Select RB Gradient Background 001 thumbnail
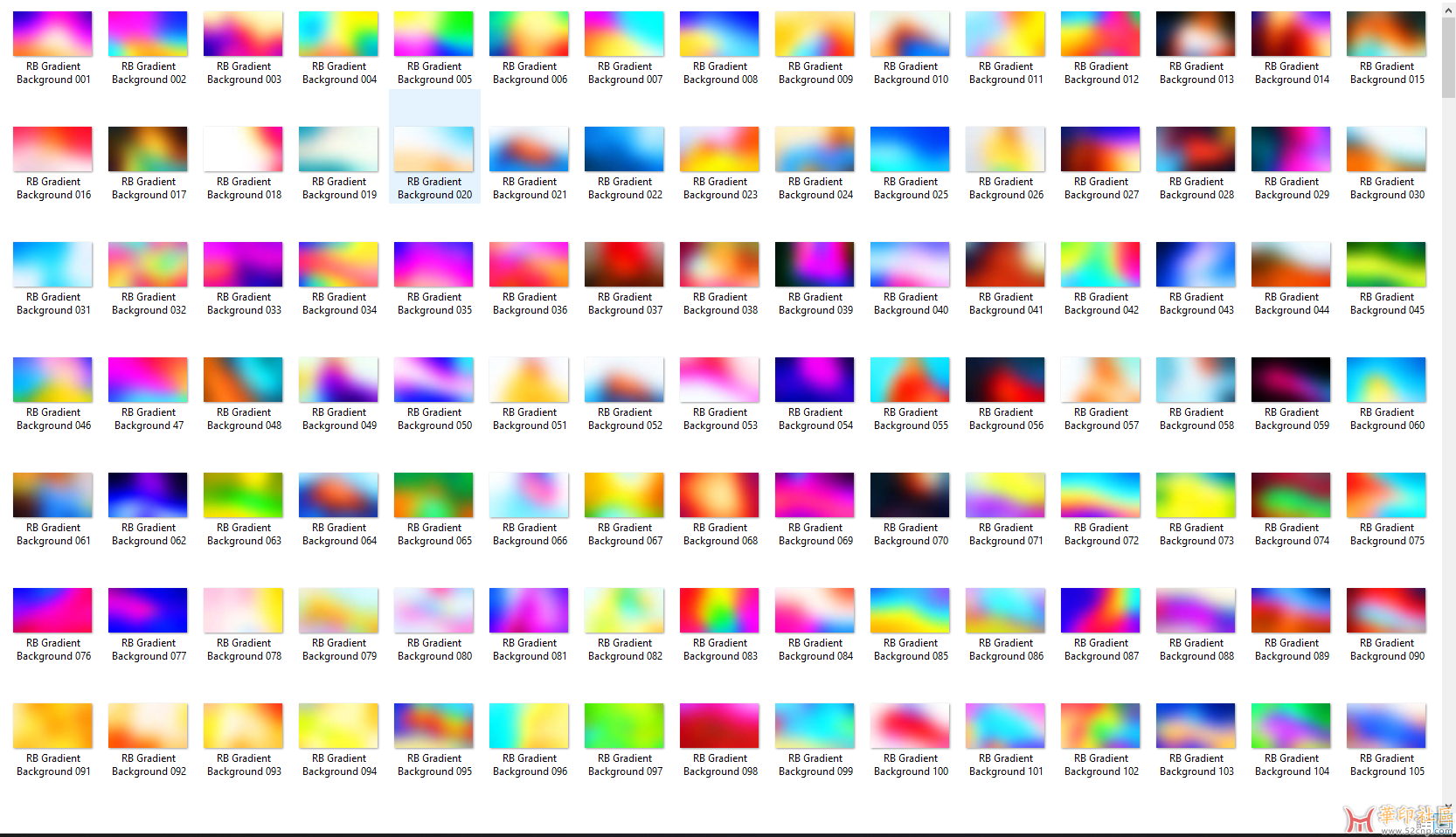The height and width of the screenshot is (837, 1456). coord(52,34)
